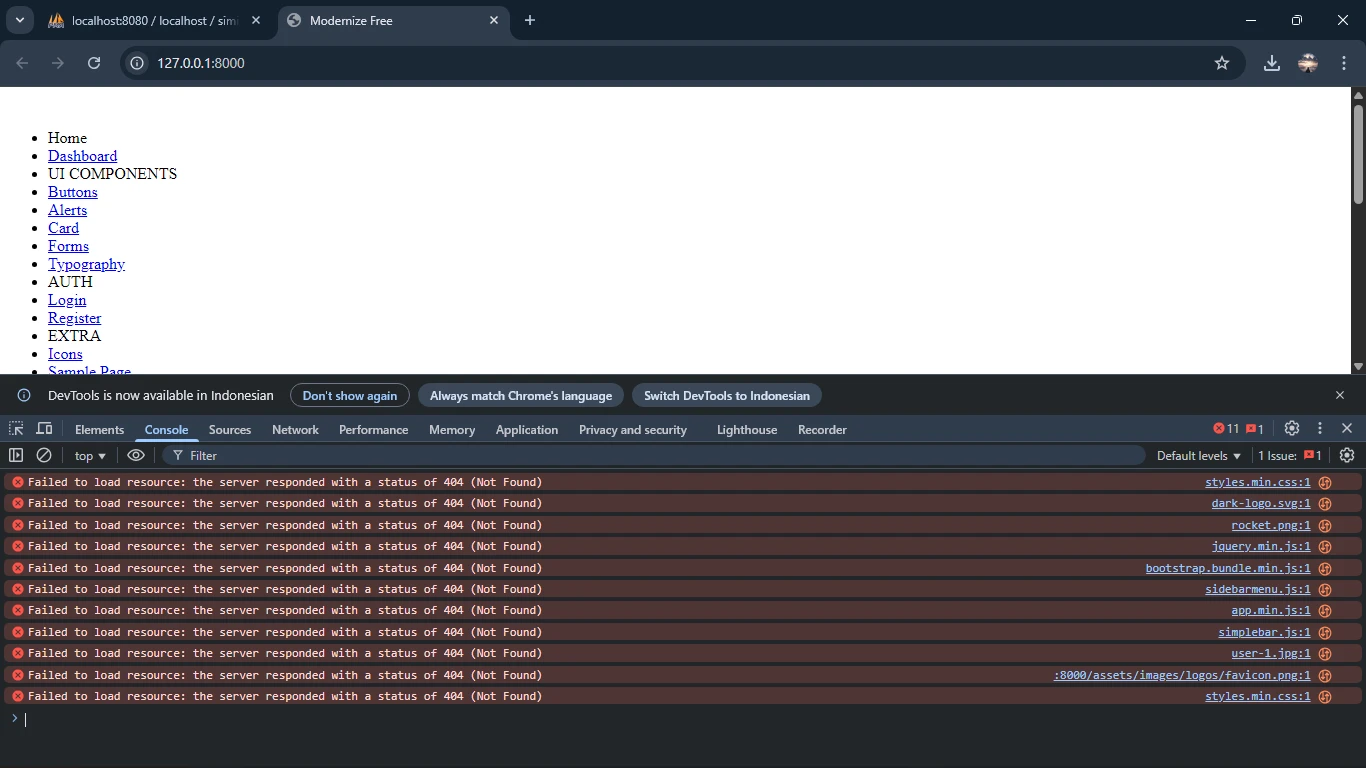
Task: Click the inspect element selector icon
Action: (x=16, y=429)
